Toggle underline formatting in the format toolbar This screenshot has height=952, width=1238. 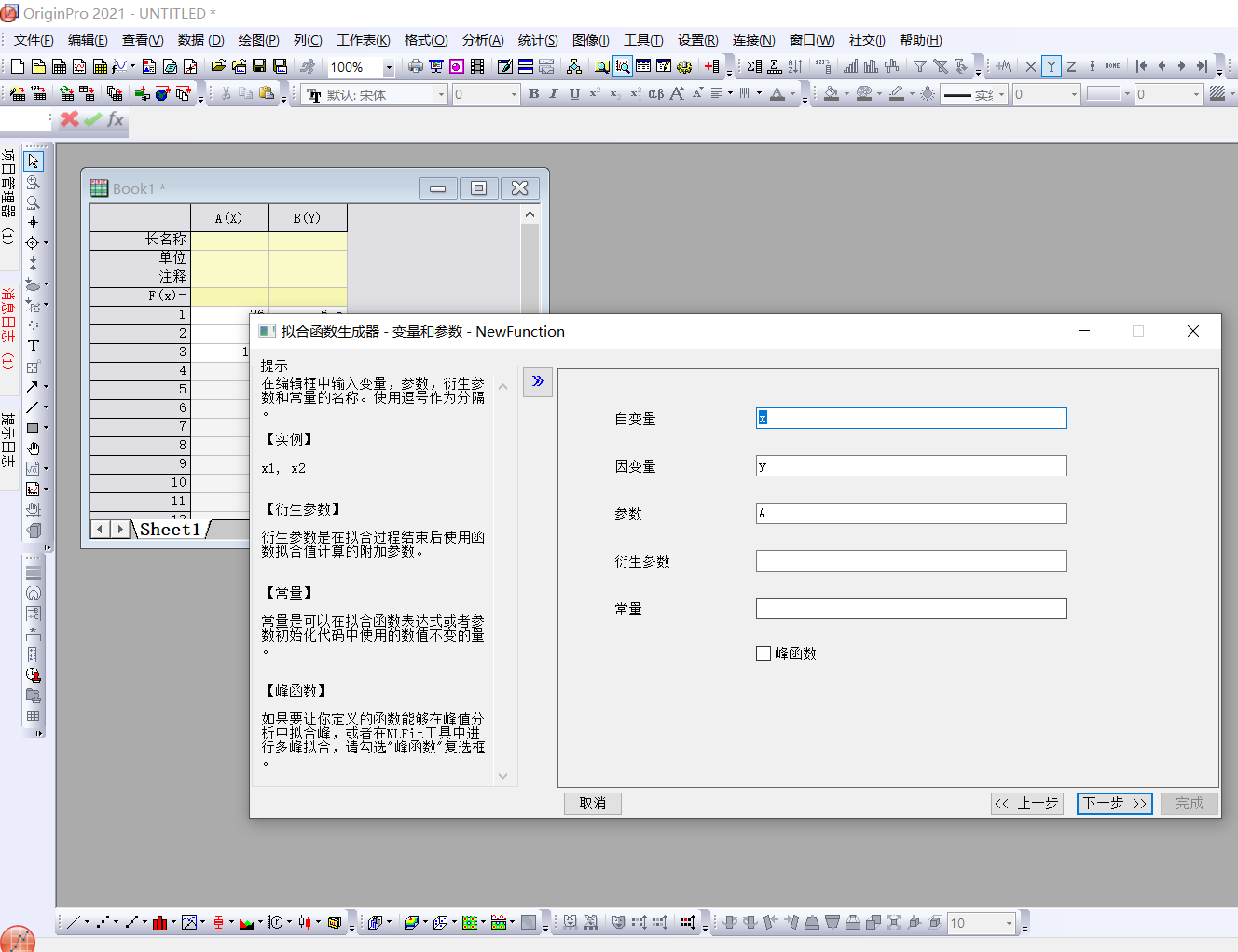coord(575,94)
